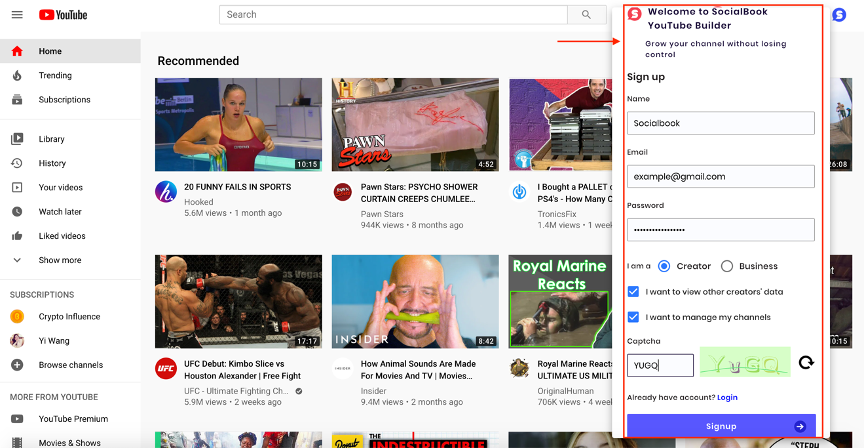Click the Login link
Screen dimensions: 864x448
pos(727,397)
